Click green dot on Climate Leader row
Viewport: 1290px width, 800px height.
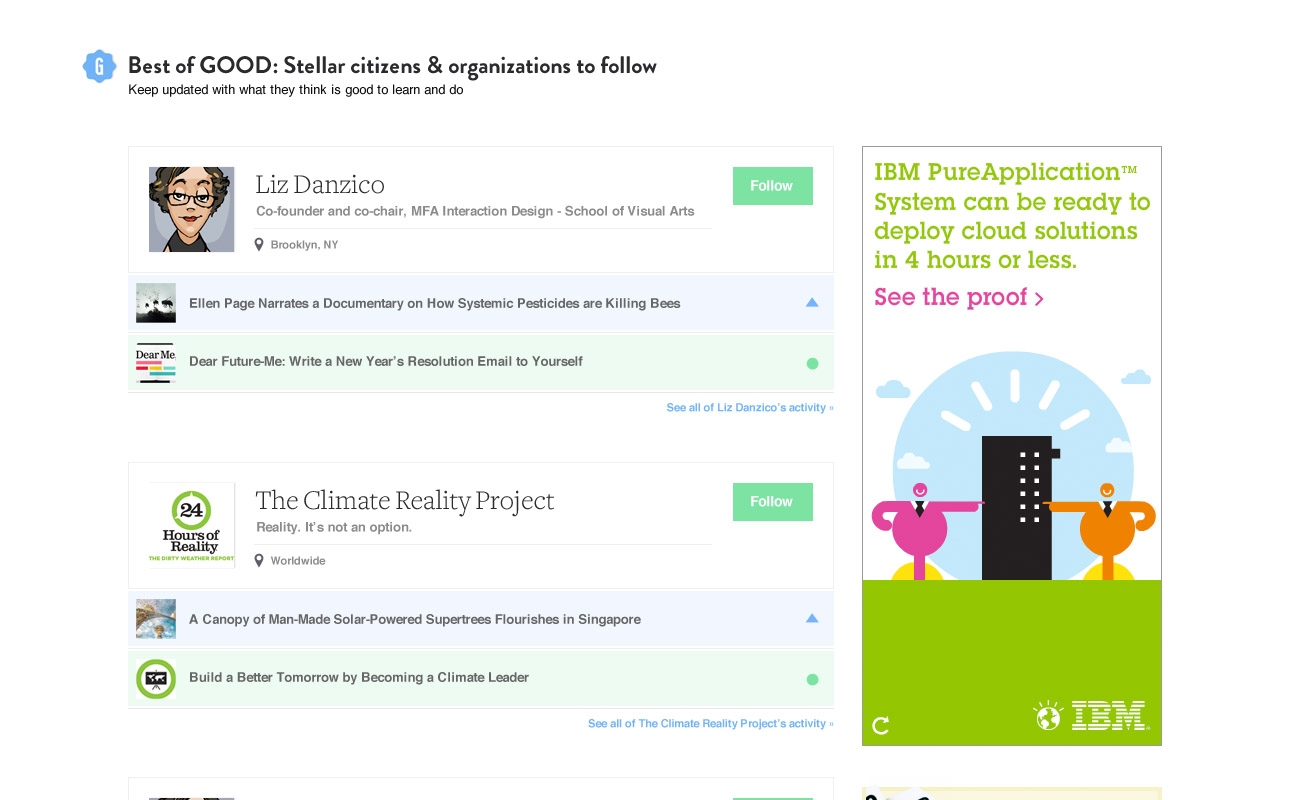click(812, 679)
